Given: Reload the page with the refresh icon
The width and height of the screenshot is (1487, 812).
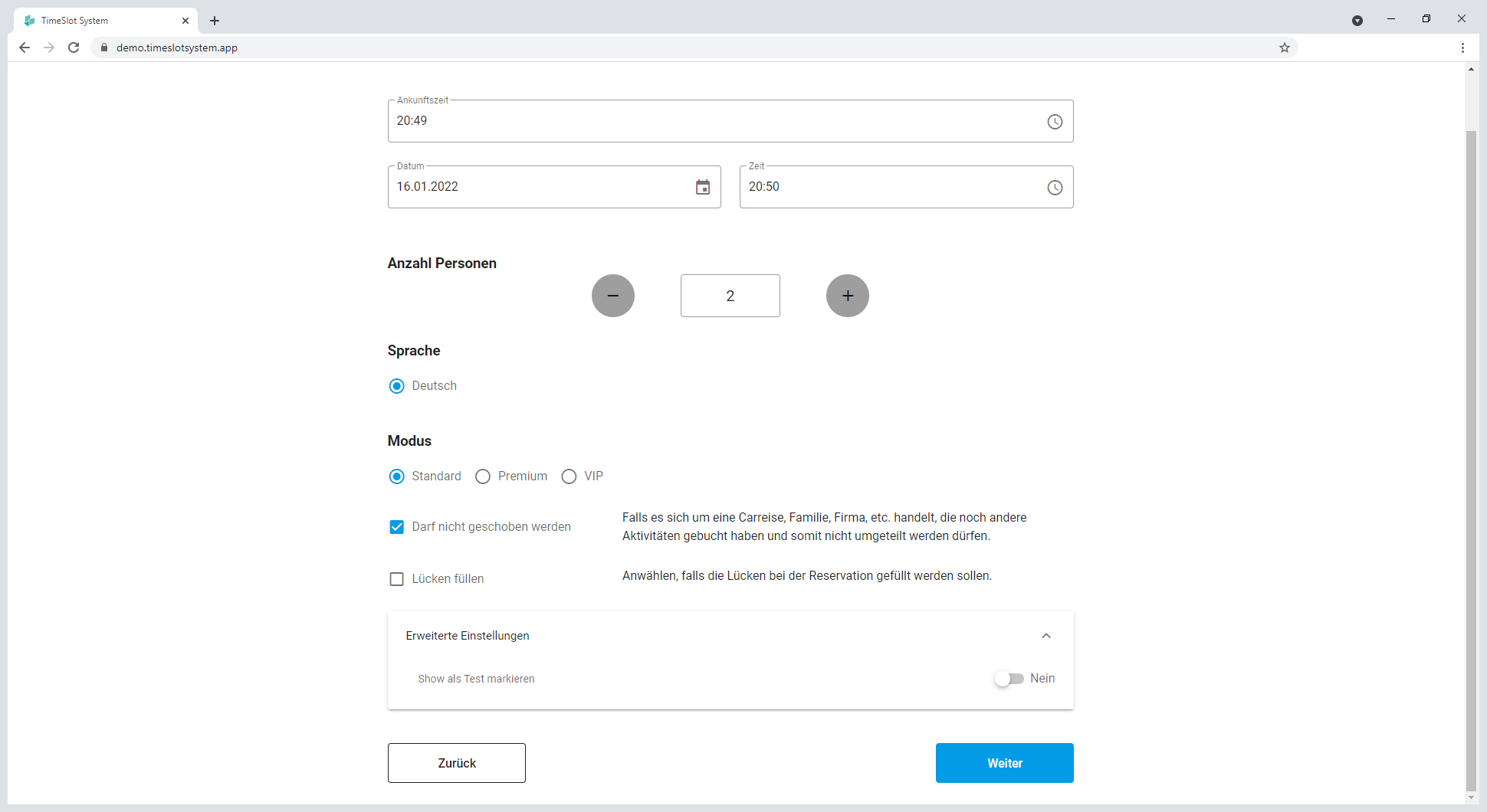Looking at the screenshot, I should point(74,47).
